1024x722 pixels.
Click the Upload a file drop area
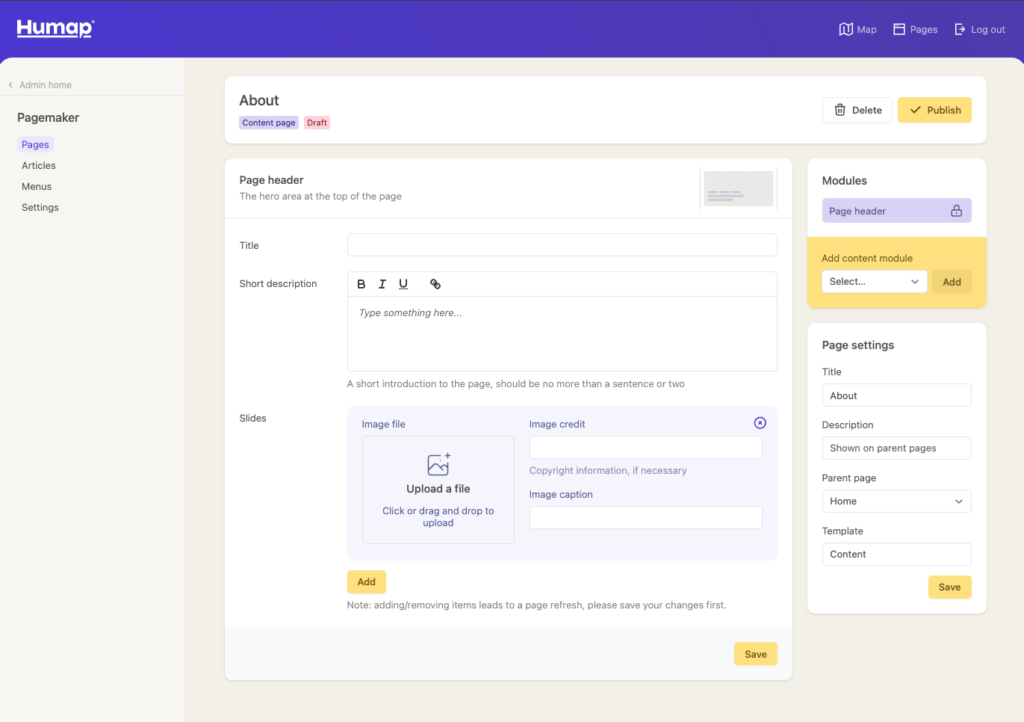tap(438, 490)
